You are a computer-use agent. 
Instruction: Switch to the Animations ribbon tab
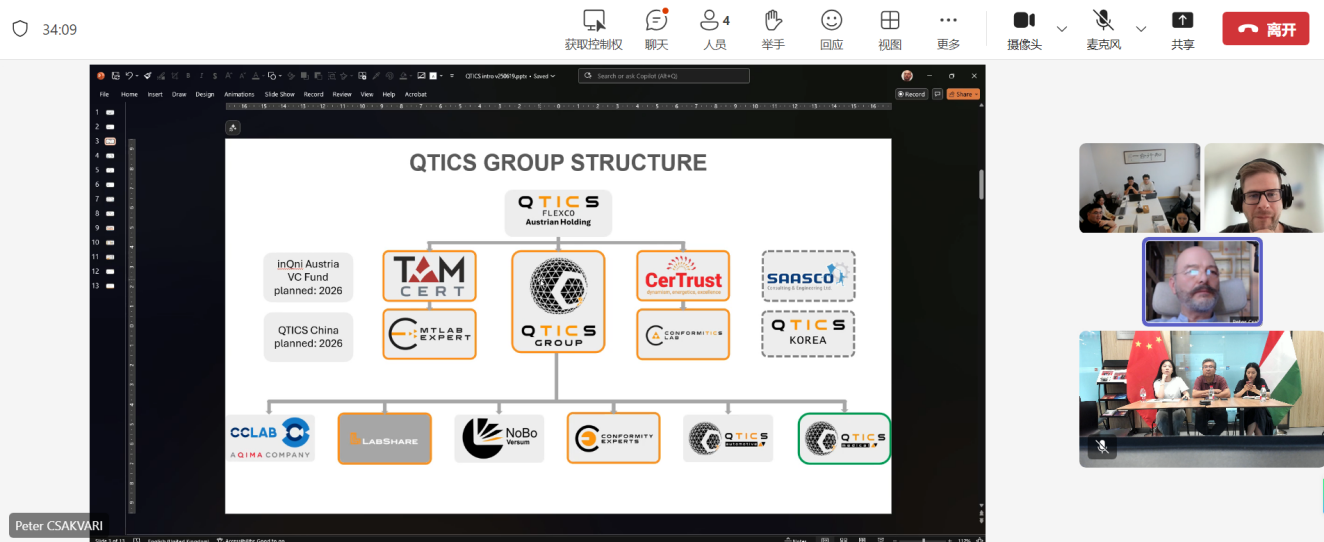[239, 94]
